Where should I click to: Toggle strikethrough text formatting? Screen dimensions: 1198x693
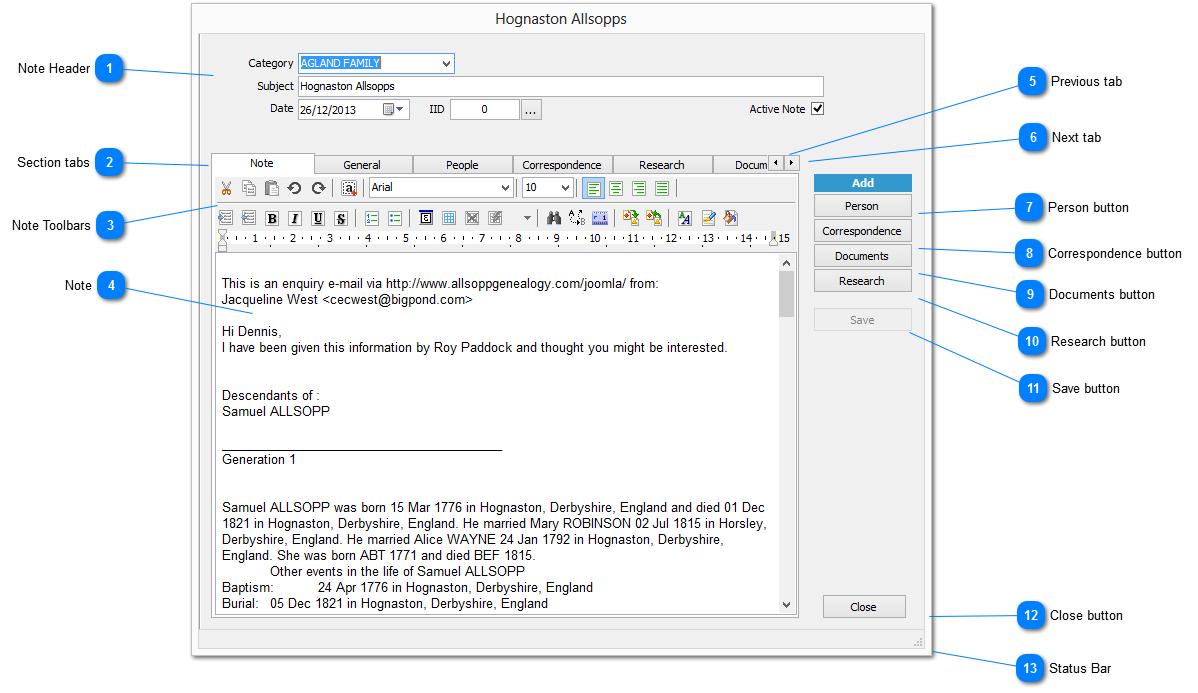(341, 218)
